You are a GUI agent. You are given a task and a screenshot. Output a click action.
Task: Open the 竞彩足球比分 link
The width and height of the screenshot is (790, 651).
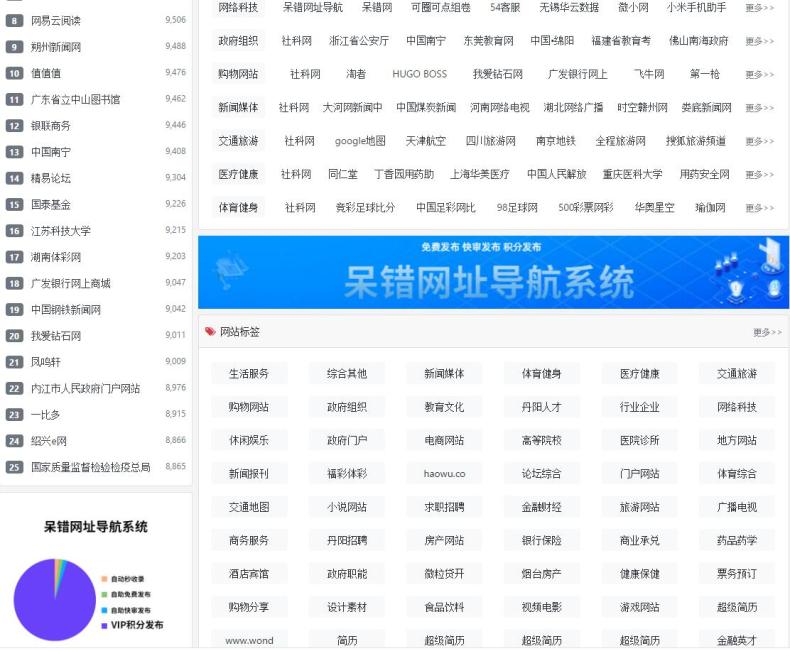365,208
